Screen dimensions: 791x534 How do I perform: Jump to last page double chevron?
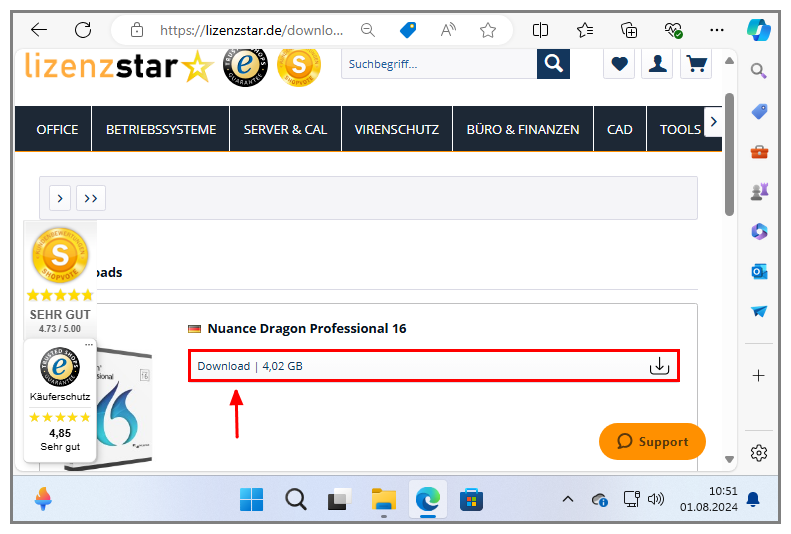pos(91,198)
